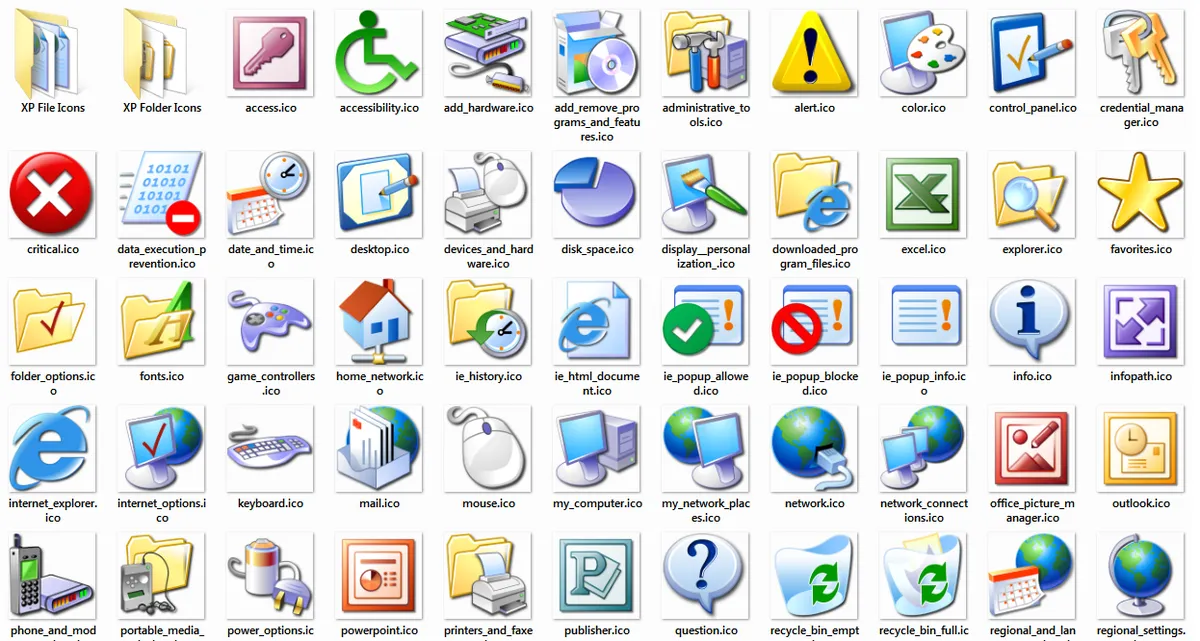This screenshot has height=641, width=1200.
Task: Select the access.ico key icon
Action: 271,53
